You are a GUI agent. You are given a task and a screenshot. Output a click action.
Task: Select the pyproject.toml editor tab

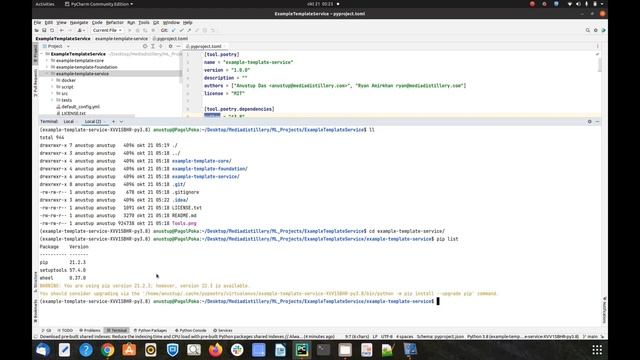(x=206, y=46)
